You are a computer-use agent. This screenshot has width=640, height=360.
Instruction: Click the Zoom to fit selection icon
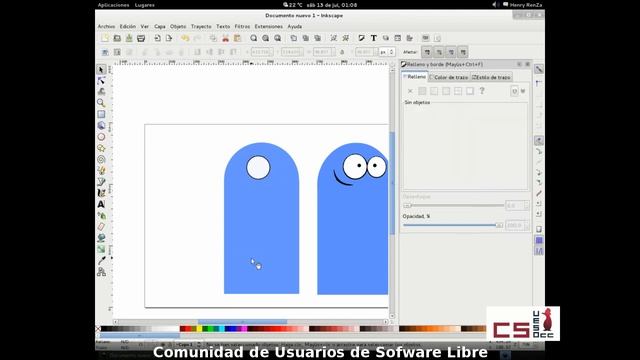[x=253, y=38]
